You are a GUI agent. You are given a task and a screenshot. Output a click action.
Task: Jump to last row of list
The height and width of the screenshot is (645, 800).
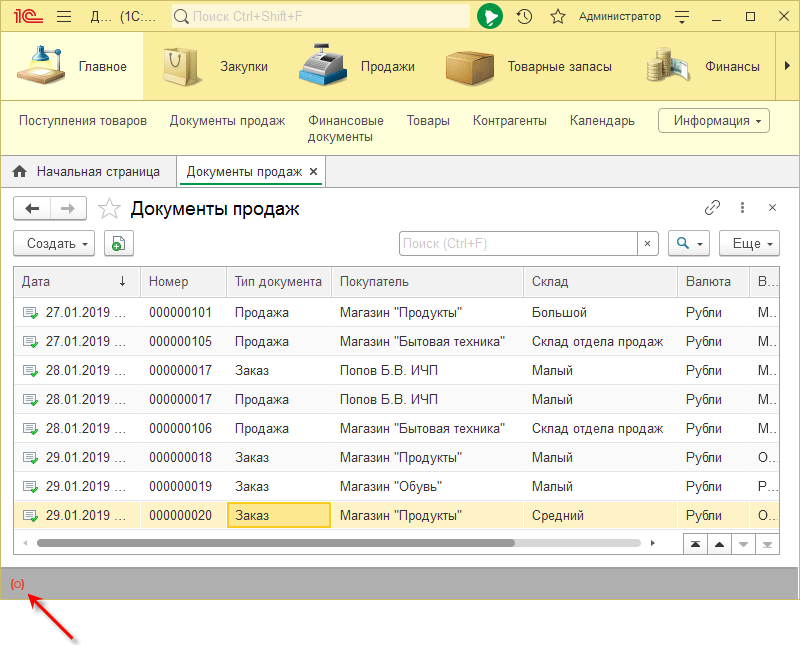click(767, 544)
